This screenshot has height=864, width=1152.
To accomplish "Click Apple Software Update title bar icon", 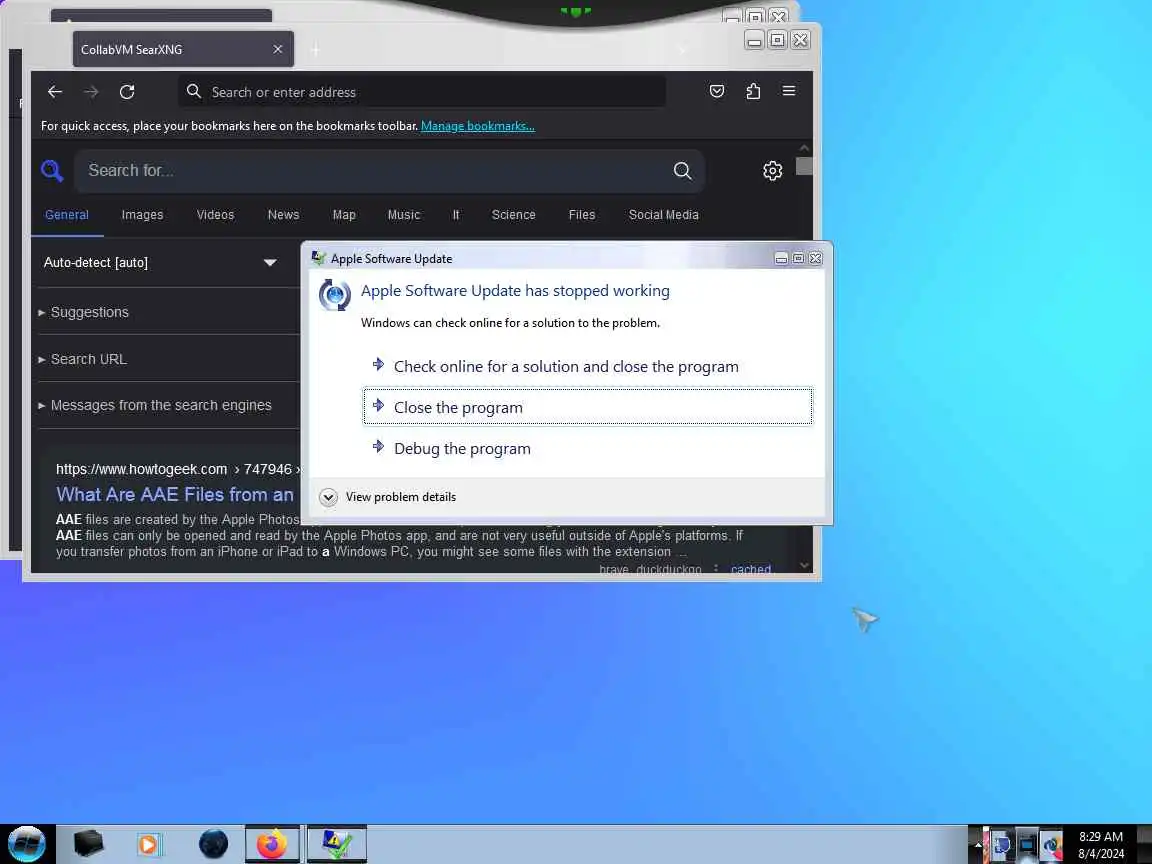I will click(x=318, y=258).
